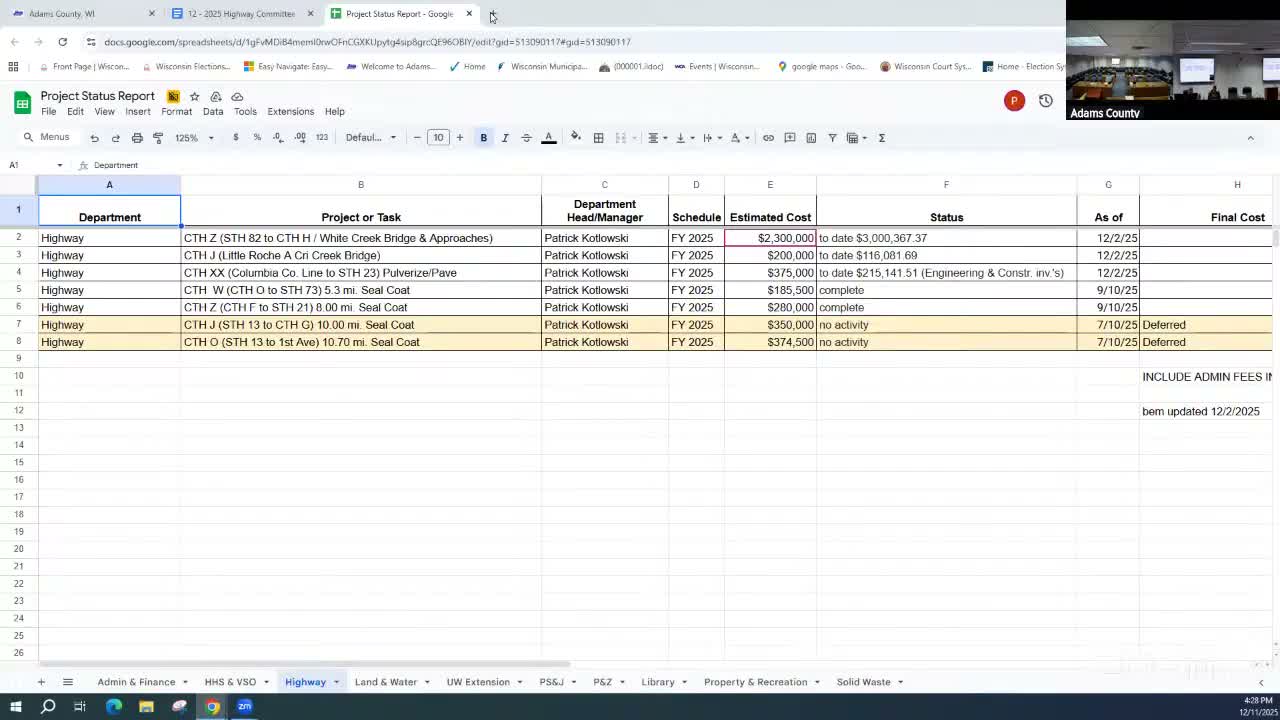The width and height of the screenshot is (1280, 720).
Task: Insert a link with the chain icon
Action: 768,138
